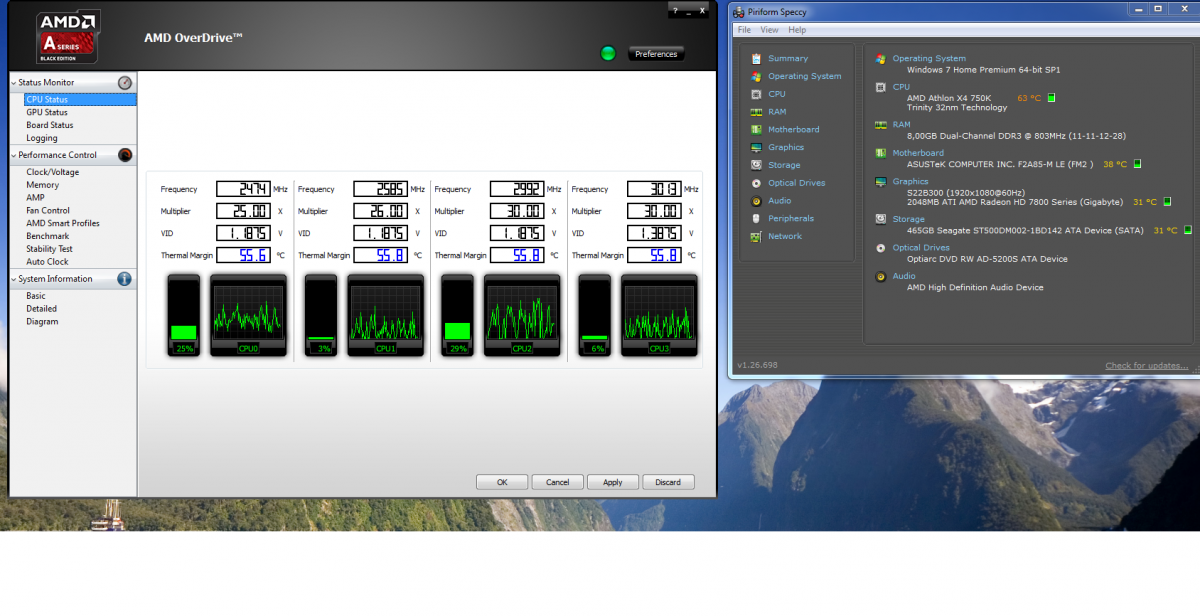Click the Motherboard icon in Speccy sidebar
Screen dimensions: 1200x616
(x=756, y=130)
